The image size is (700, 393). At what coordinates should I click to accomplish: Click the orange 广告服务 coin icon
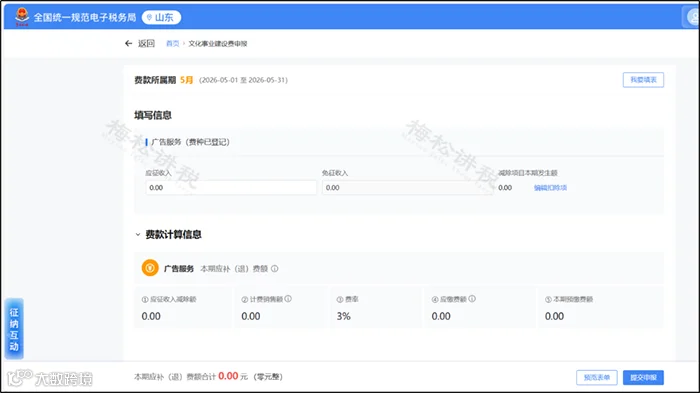150,268
